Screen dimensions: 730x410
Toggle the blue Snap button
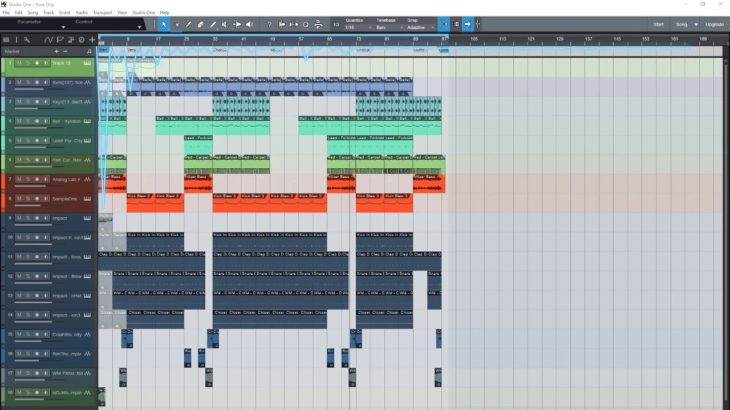pyautogui.click(x=444, y=24)
